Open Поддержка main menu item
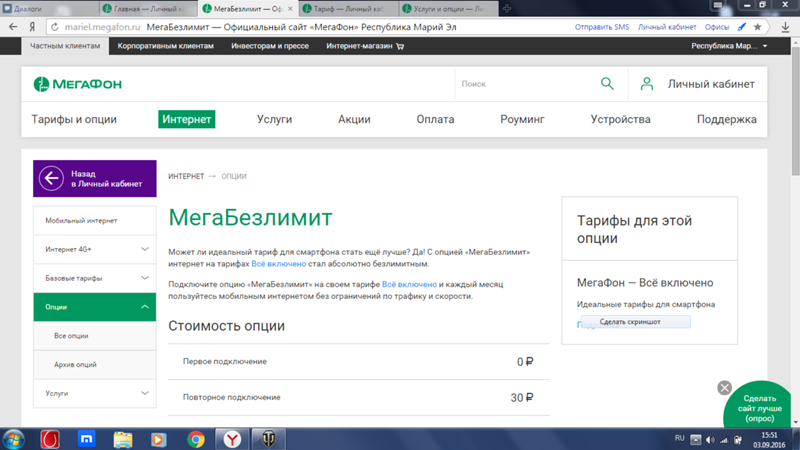The height and width of the screenshot is (450, 800). (727, 119)
